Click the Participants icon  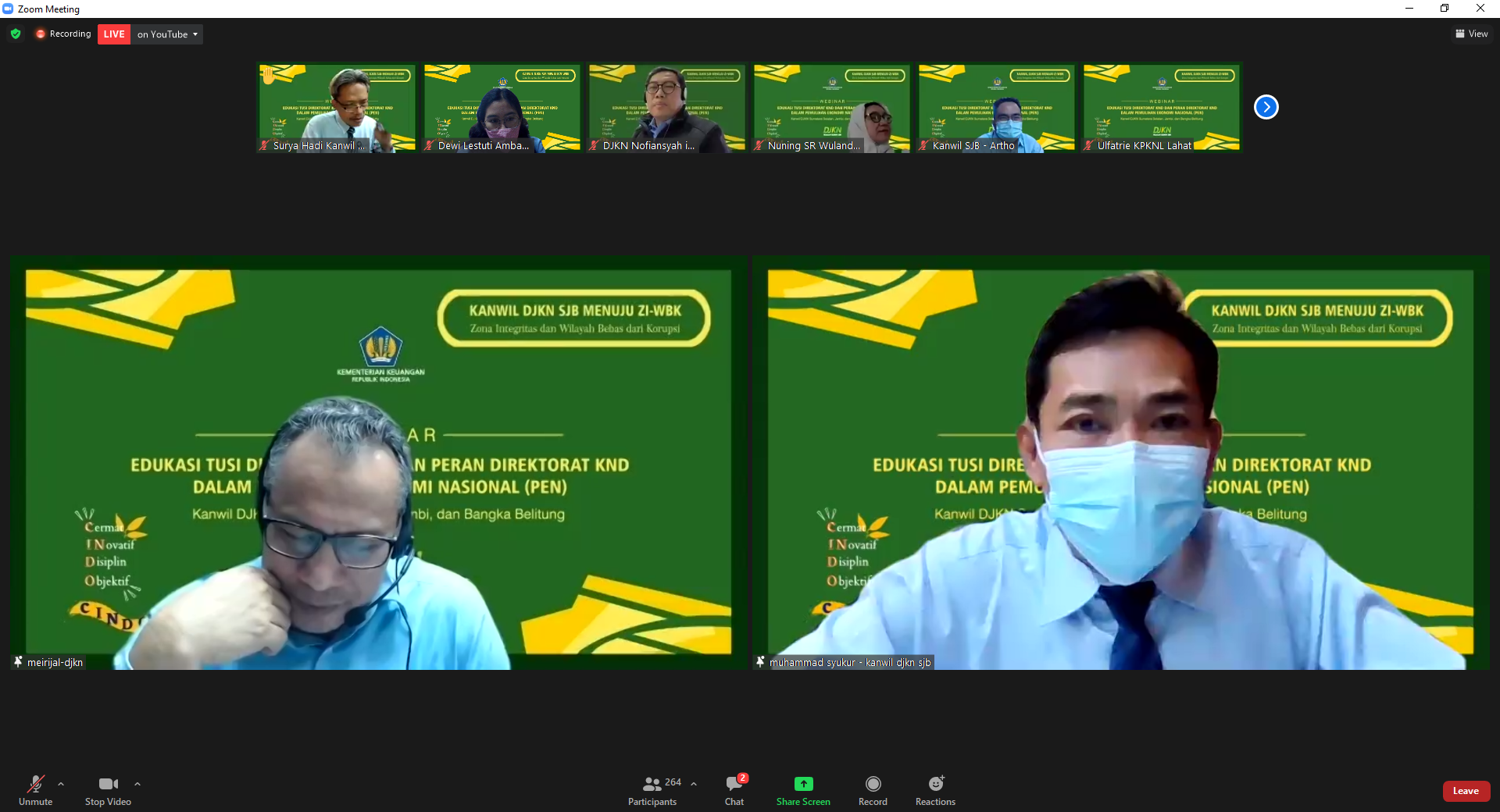[652, 784]
